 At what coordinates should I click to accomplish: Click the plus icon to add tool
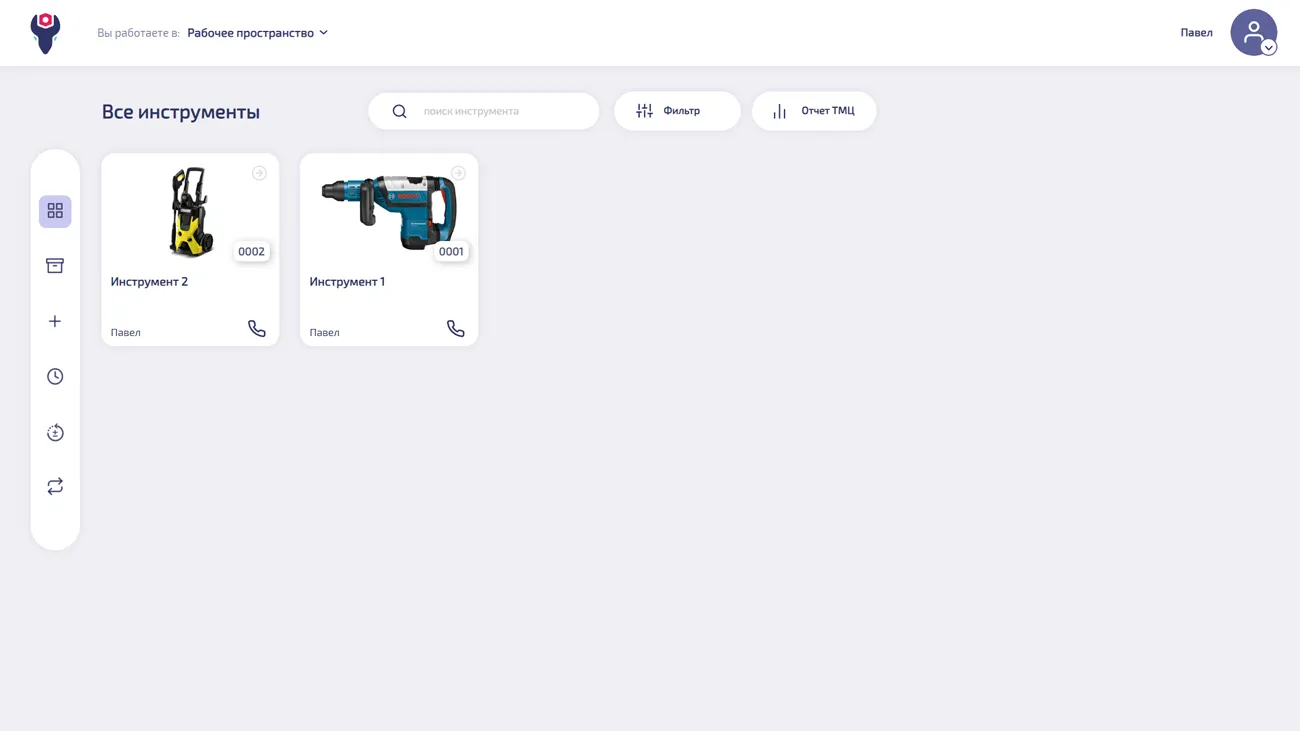click(x=55, y=321)
